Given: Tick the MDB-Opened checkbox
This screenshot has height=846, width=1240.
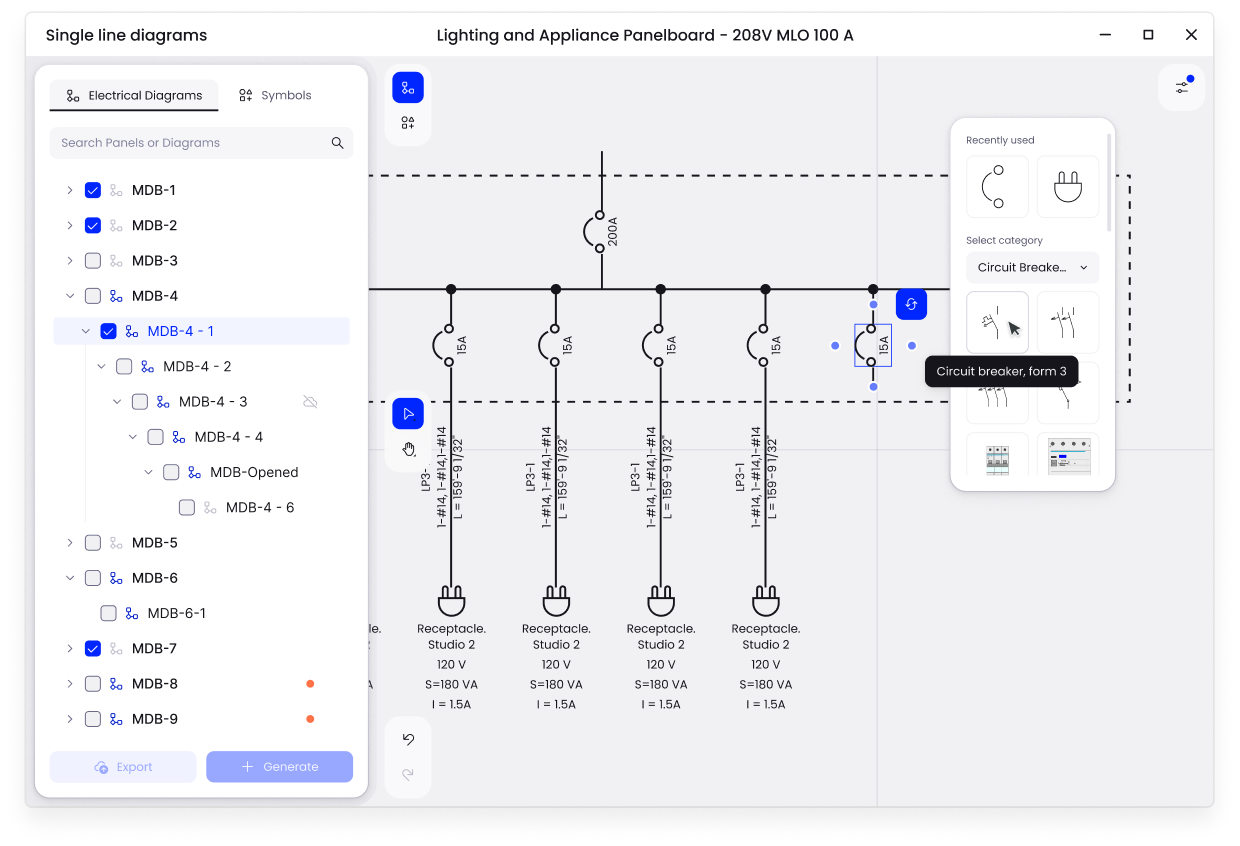Looking at the screenshot, I should pos(171,472).
